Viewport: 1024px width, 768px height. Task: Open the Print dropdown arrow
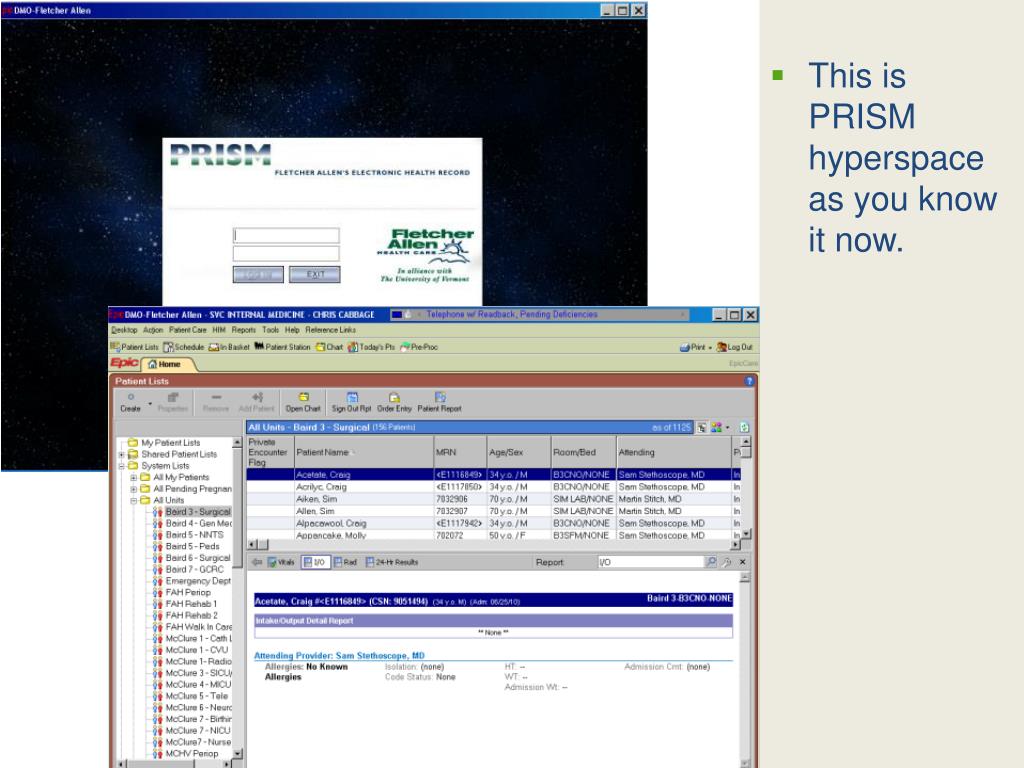(710, 347)
